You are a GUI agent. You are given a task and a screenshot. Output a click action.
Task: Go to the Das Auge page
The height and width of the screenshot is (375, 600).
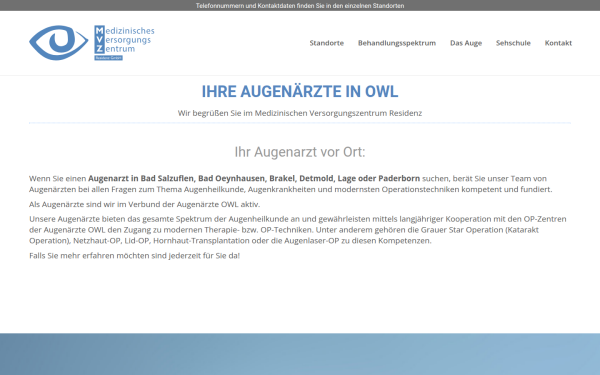[x=466, y=43]
